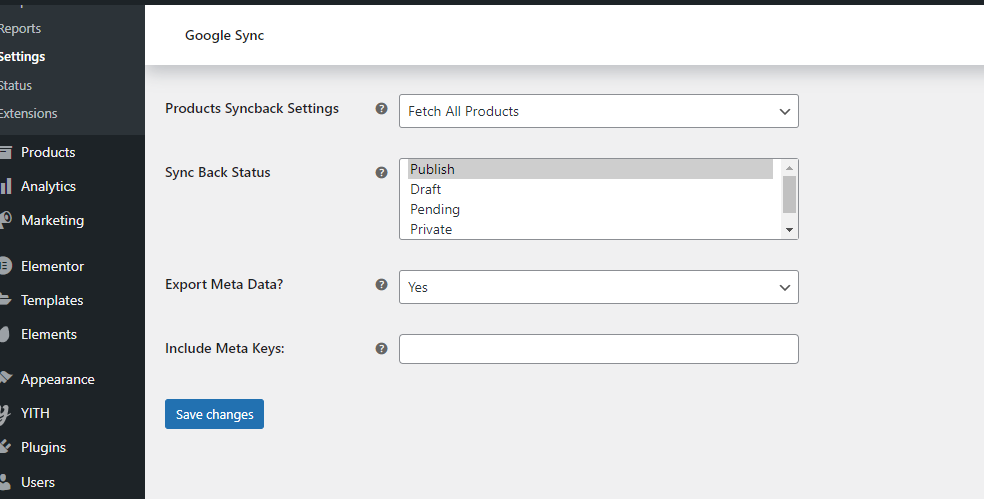Open Elementor logo icon in sidebar

point(6,266)
